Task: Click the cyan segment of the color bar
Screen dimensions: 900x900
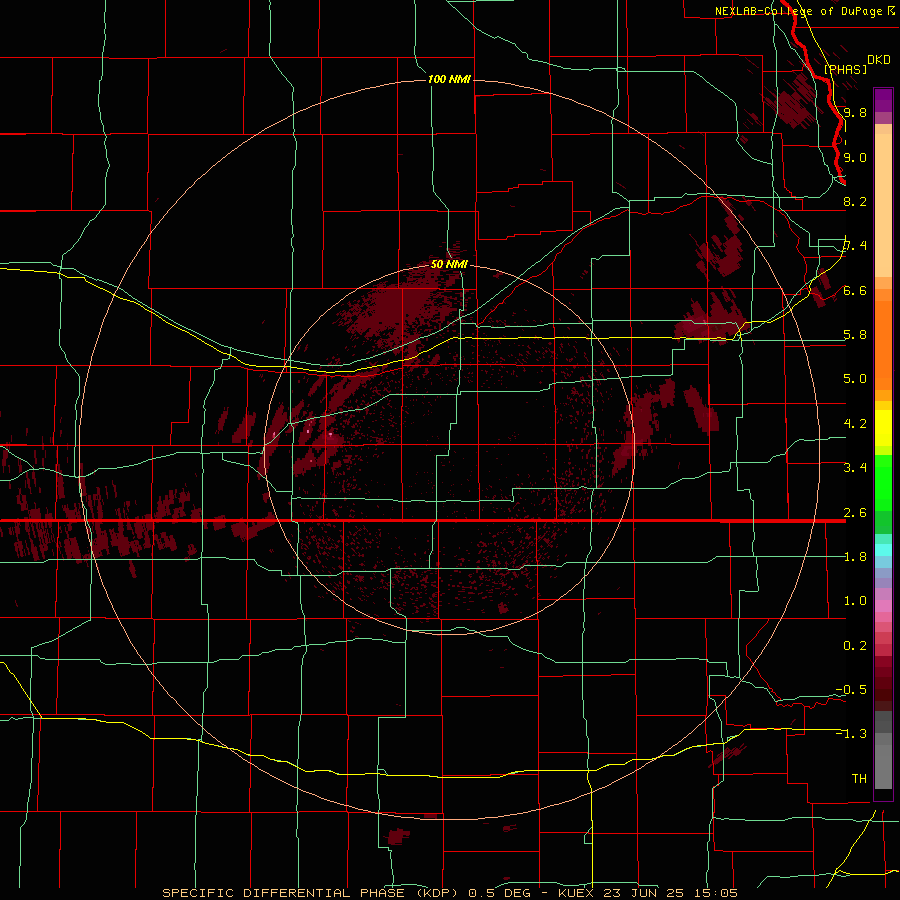Action: [x=883, y=550]
